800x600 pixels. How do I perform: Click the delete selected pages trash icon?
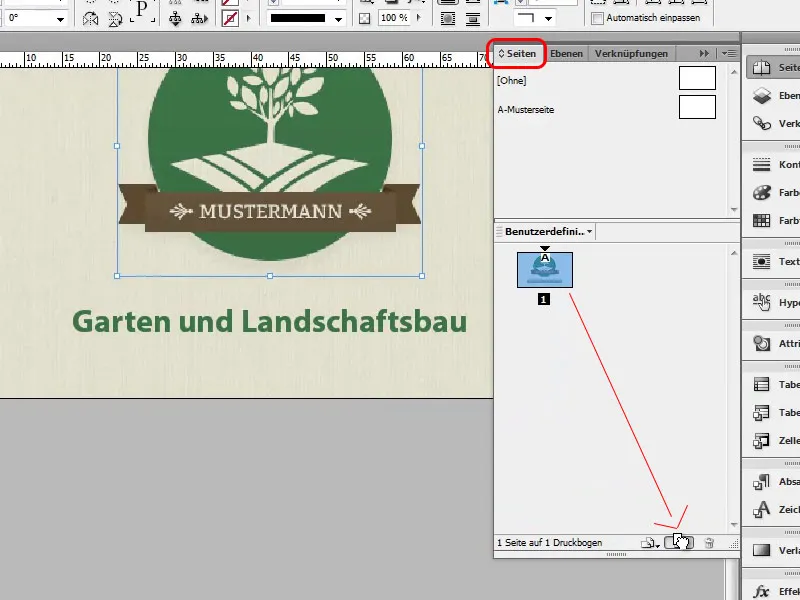[x=709, y=543]
